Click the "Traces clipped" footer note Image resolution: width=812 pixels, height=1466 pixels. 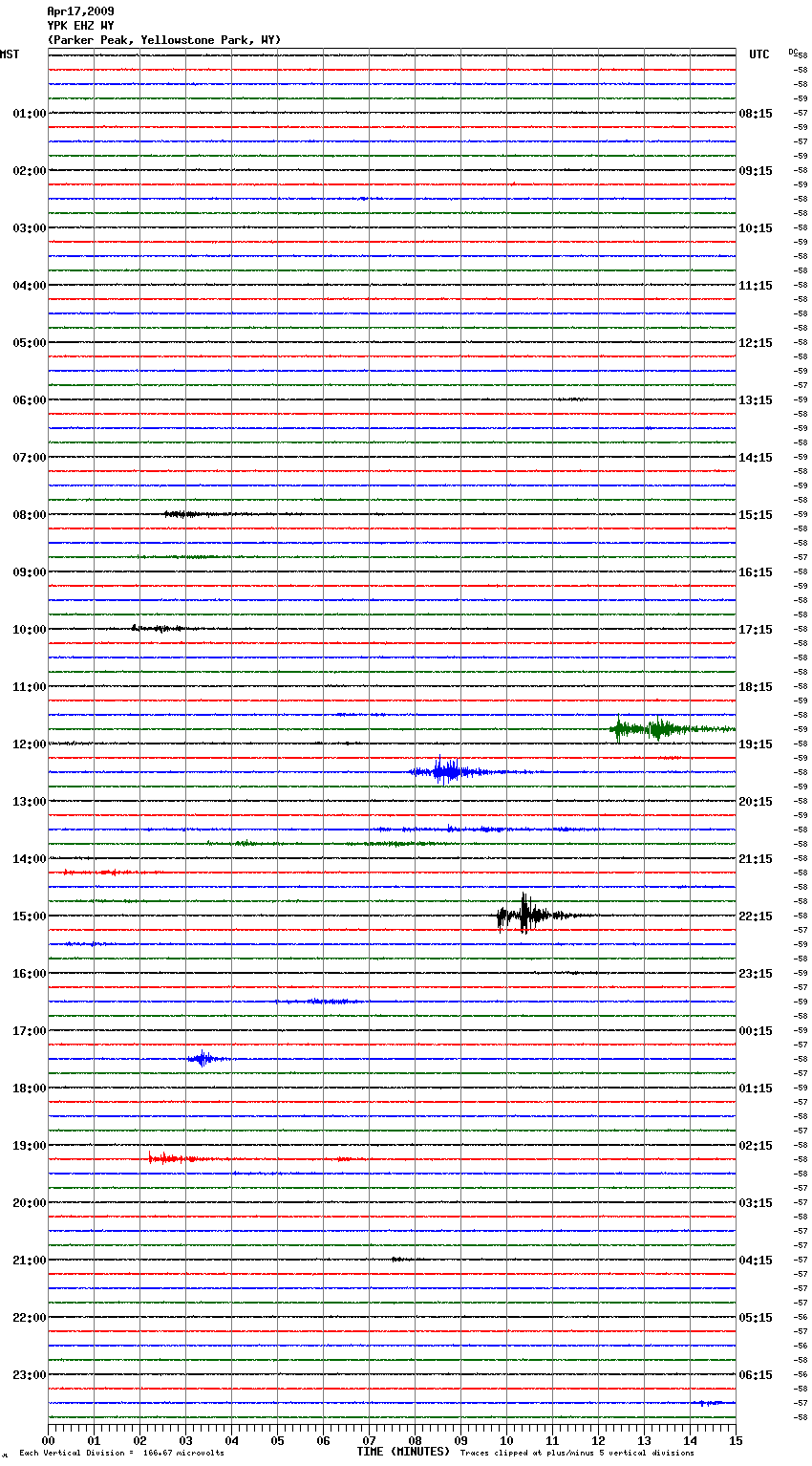[577, 1454]
